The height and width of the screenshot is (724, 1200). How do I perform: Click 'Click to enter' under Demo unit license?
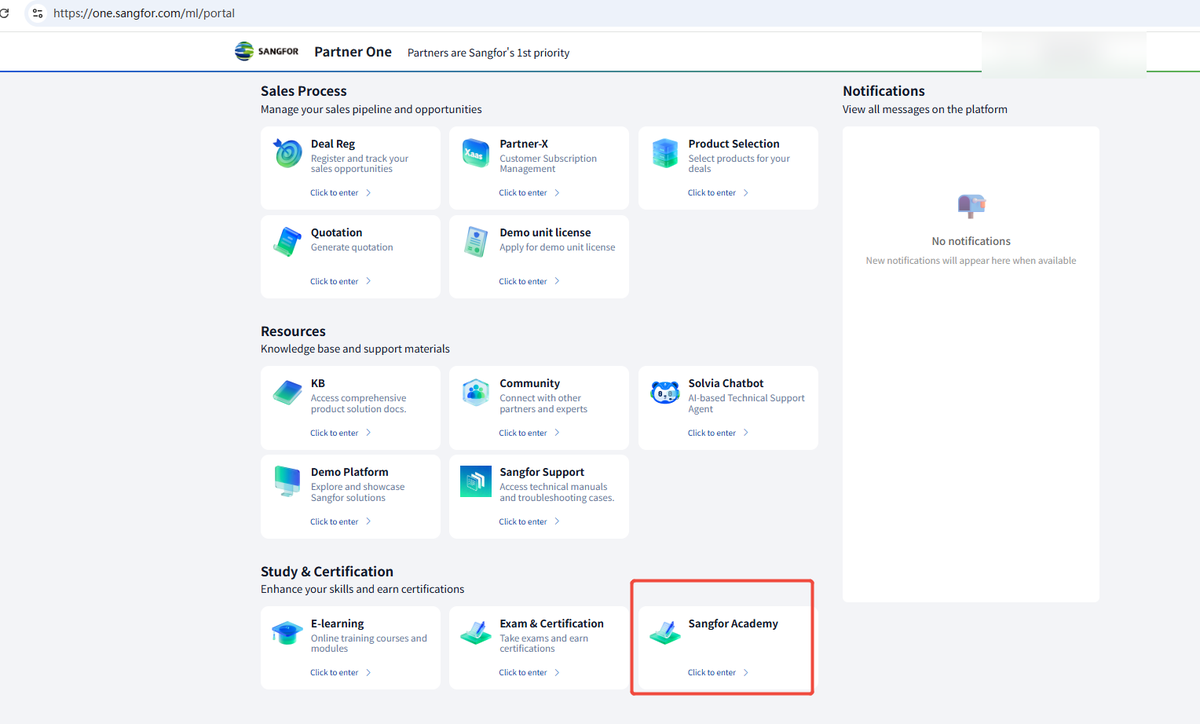coord(529,282)
